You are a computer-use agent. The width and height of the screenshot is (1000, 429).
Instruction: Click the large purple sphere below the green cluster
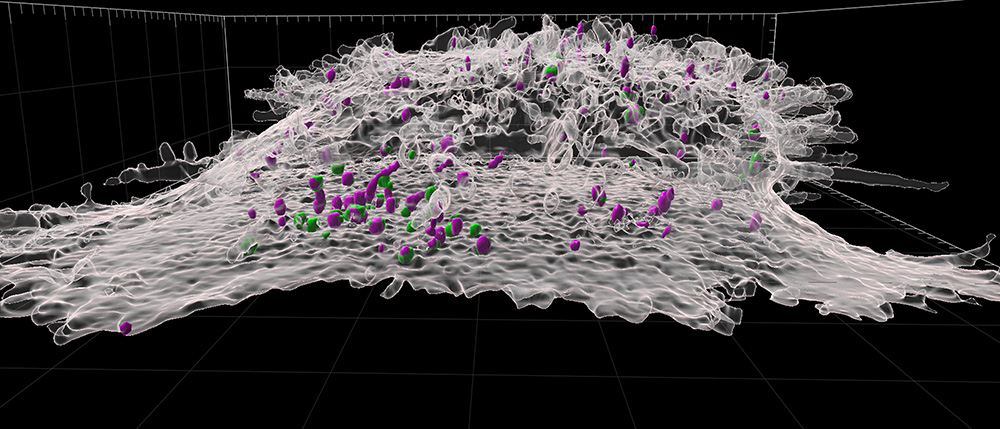pyautogui.click(x=483, y=245)
